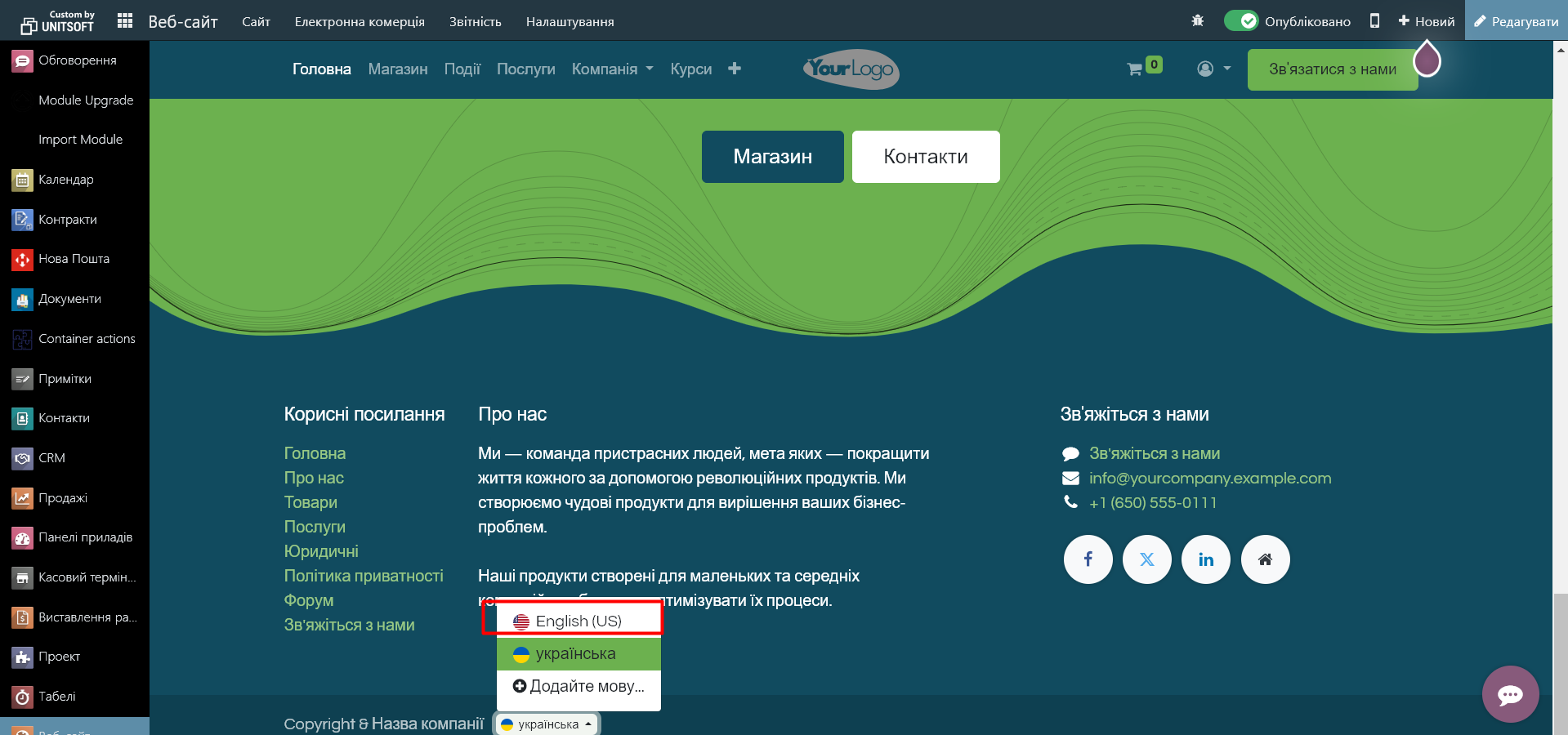Open the live chat bubble button
Viewport: 1568px width, 735px height.
pyautogui.click(x=1510, y=694)
